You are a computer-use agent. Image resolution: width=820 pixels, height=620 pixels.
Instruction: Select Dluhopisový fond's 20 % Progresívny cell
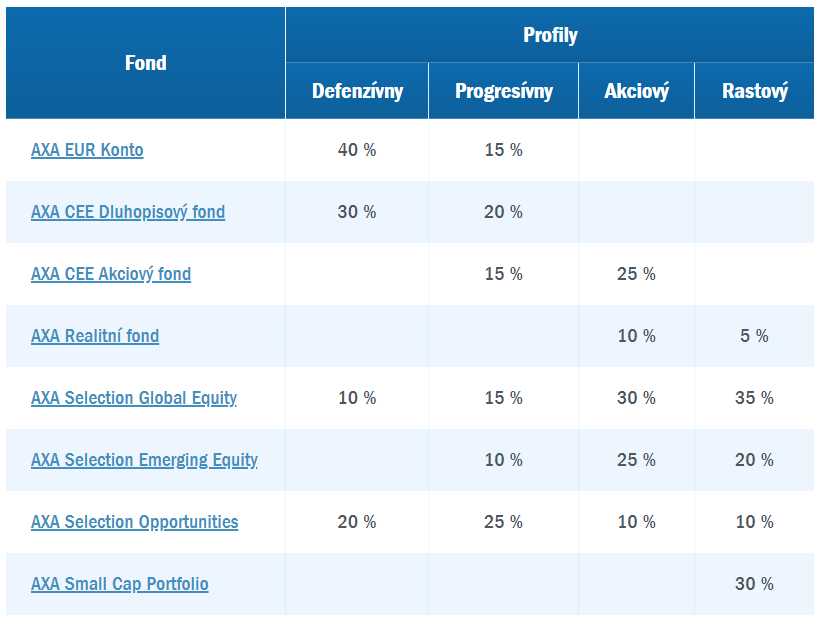(503, 212)
